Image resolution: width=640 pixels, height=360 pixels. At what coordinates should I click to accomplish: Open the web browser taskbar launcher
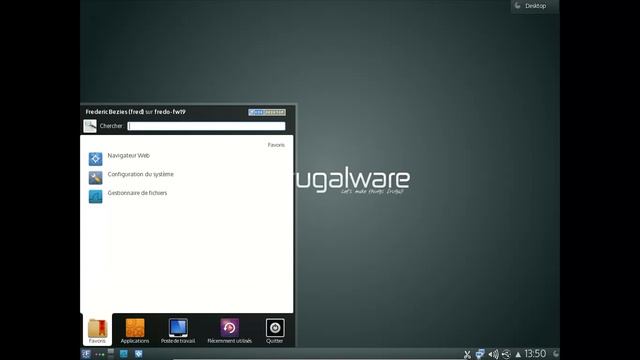coord(139,354)
